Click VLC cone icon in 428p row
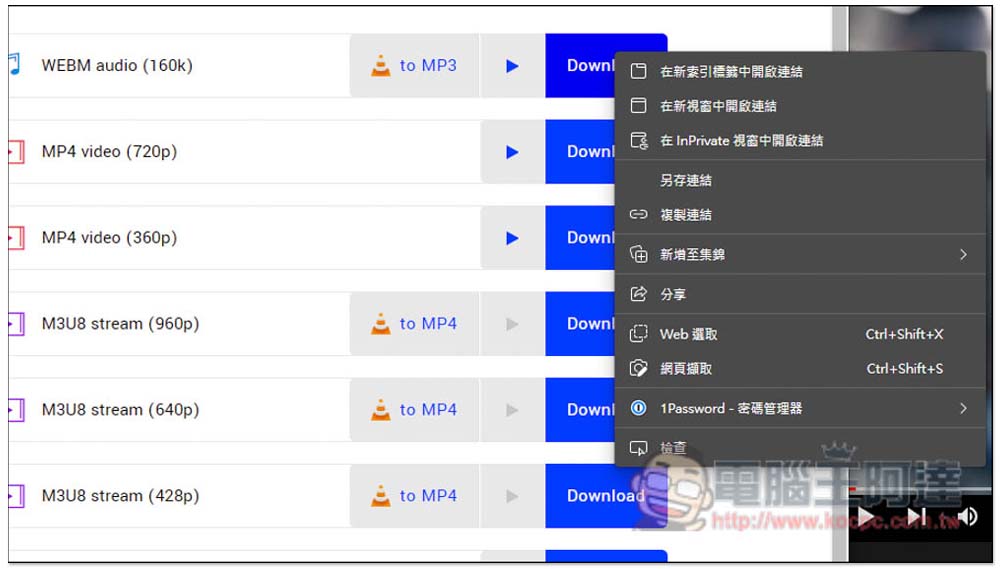The image size is (1000, 569). (x=381, y=496)
